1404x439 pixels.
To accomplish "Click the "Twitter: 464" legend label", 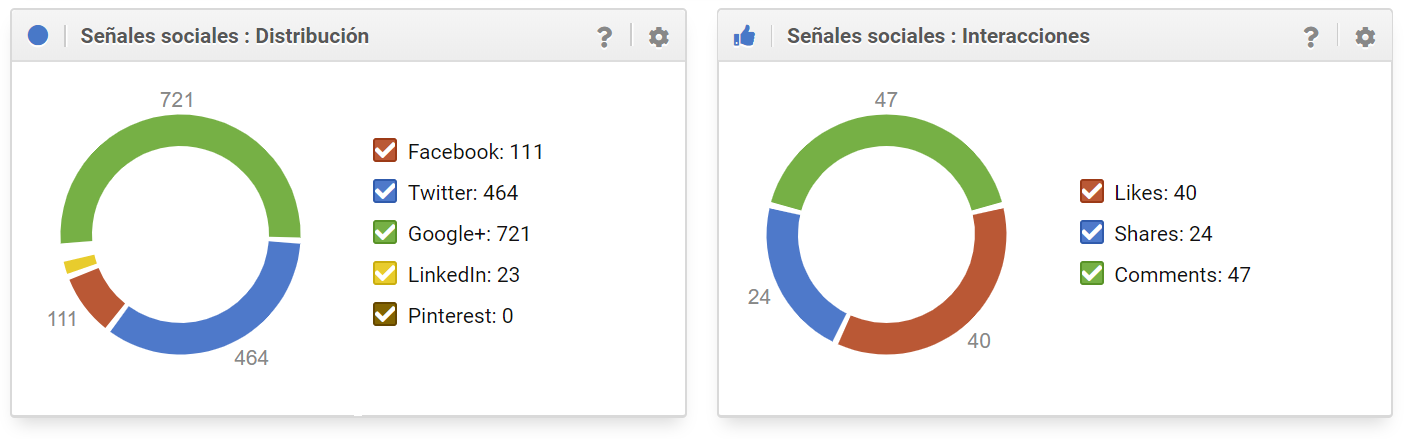I will 462,192.
